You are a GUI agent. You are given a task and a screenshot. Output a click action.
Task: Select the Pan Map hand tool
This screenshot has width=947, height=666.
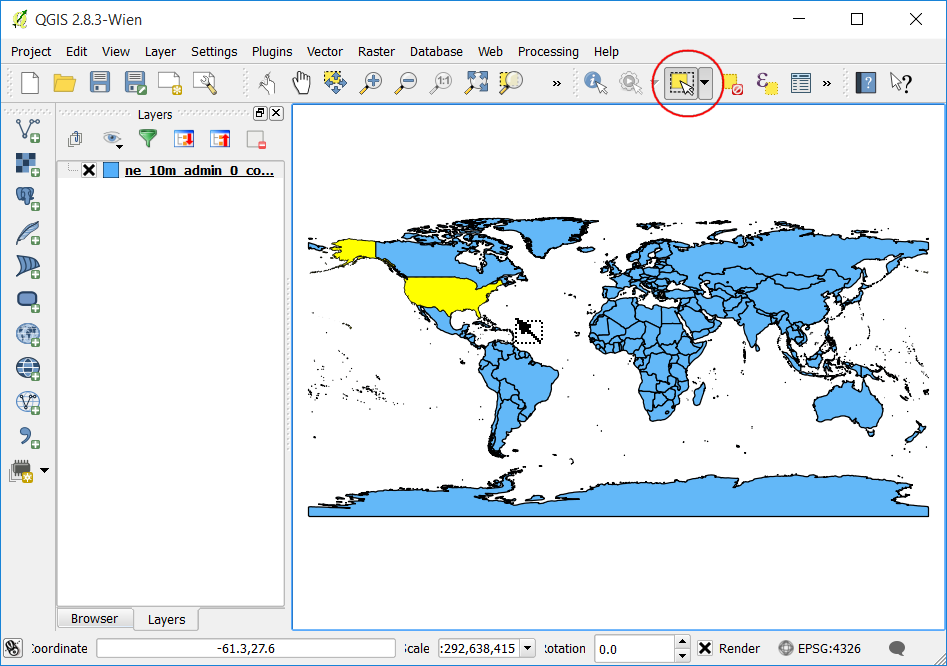301,83
